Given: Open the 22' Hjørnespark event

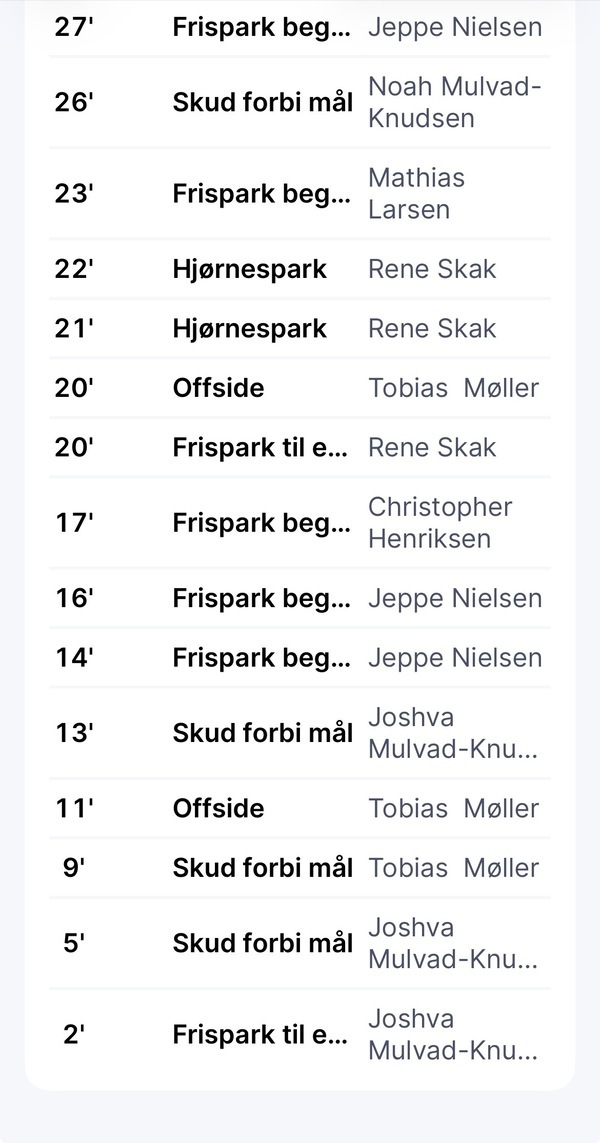Looking at the screenshot, I should tap(249, 269).
